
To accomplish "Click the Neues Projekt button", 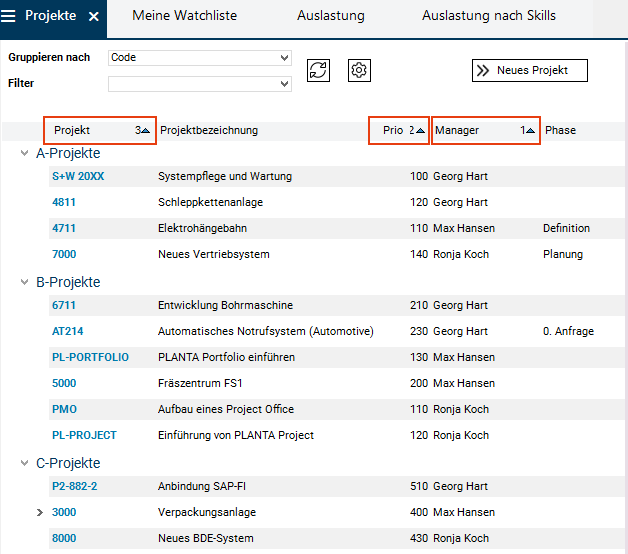I will click(529, 70).
